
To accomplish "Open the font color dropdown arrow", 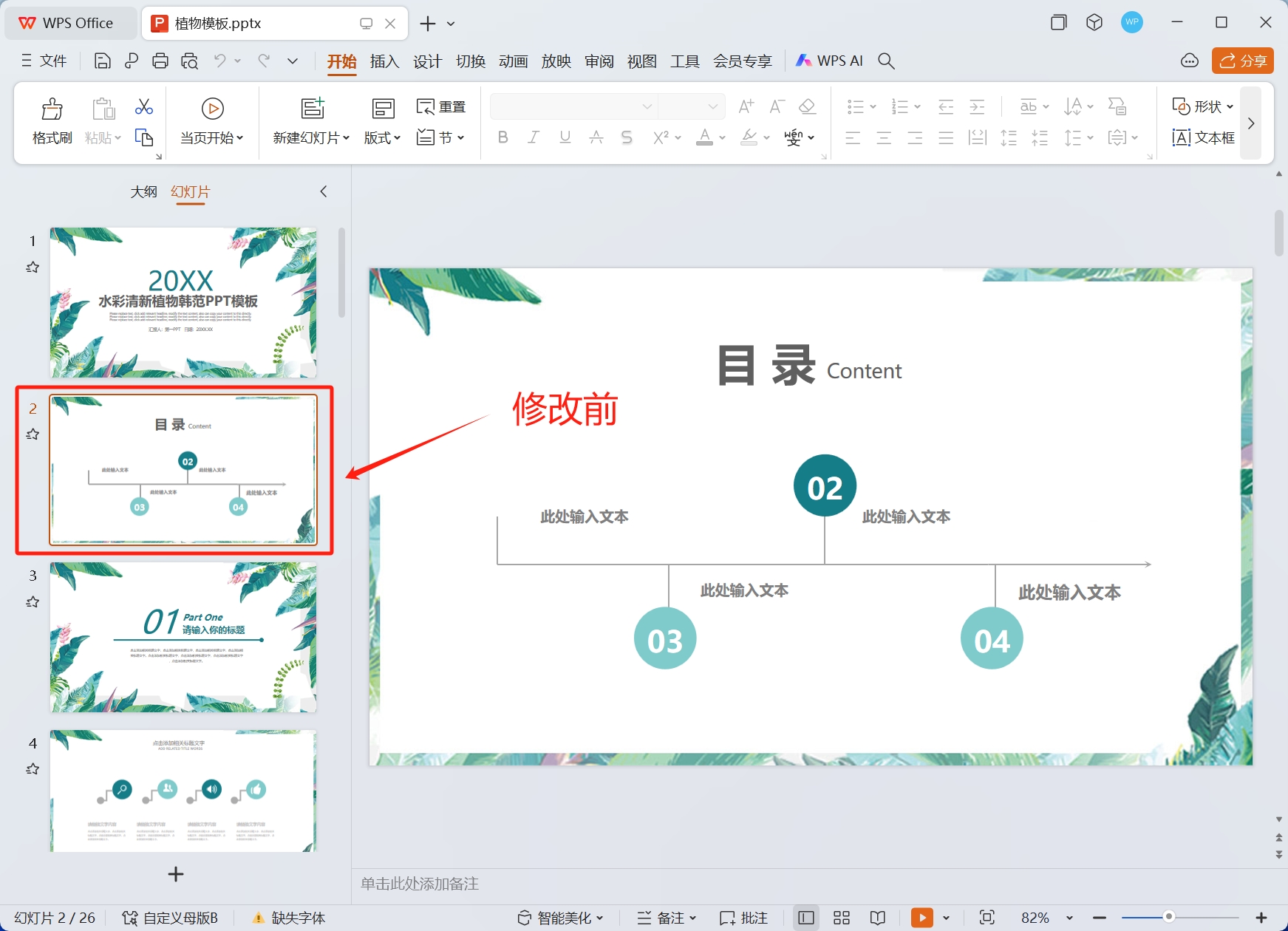I will pyautogui.click(x=720, y=138).
